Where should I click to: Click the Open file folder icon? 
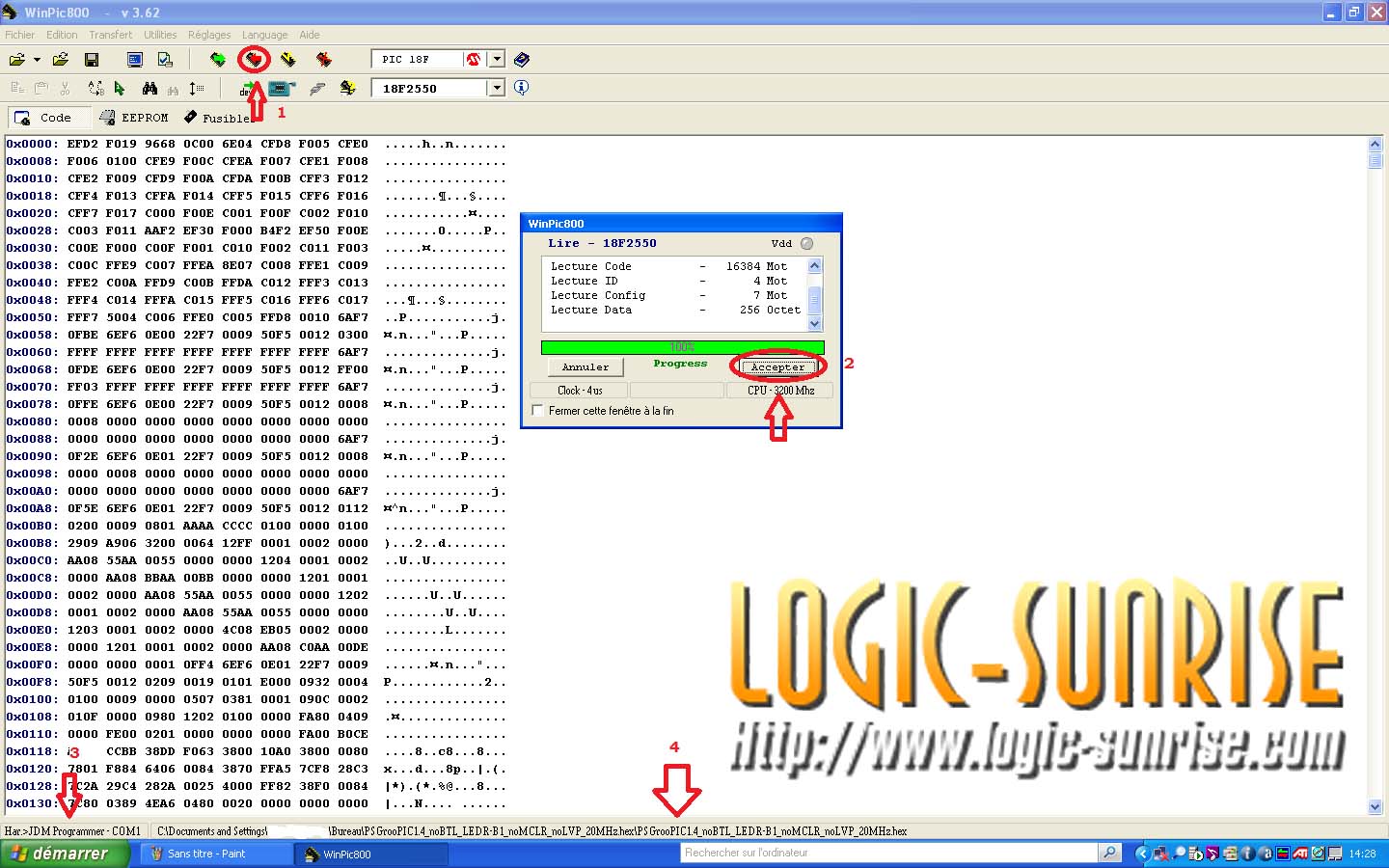click(x=16, y=60)
